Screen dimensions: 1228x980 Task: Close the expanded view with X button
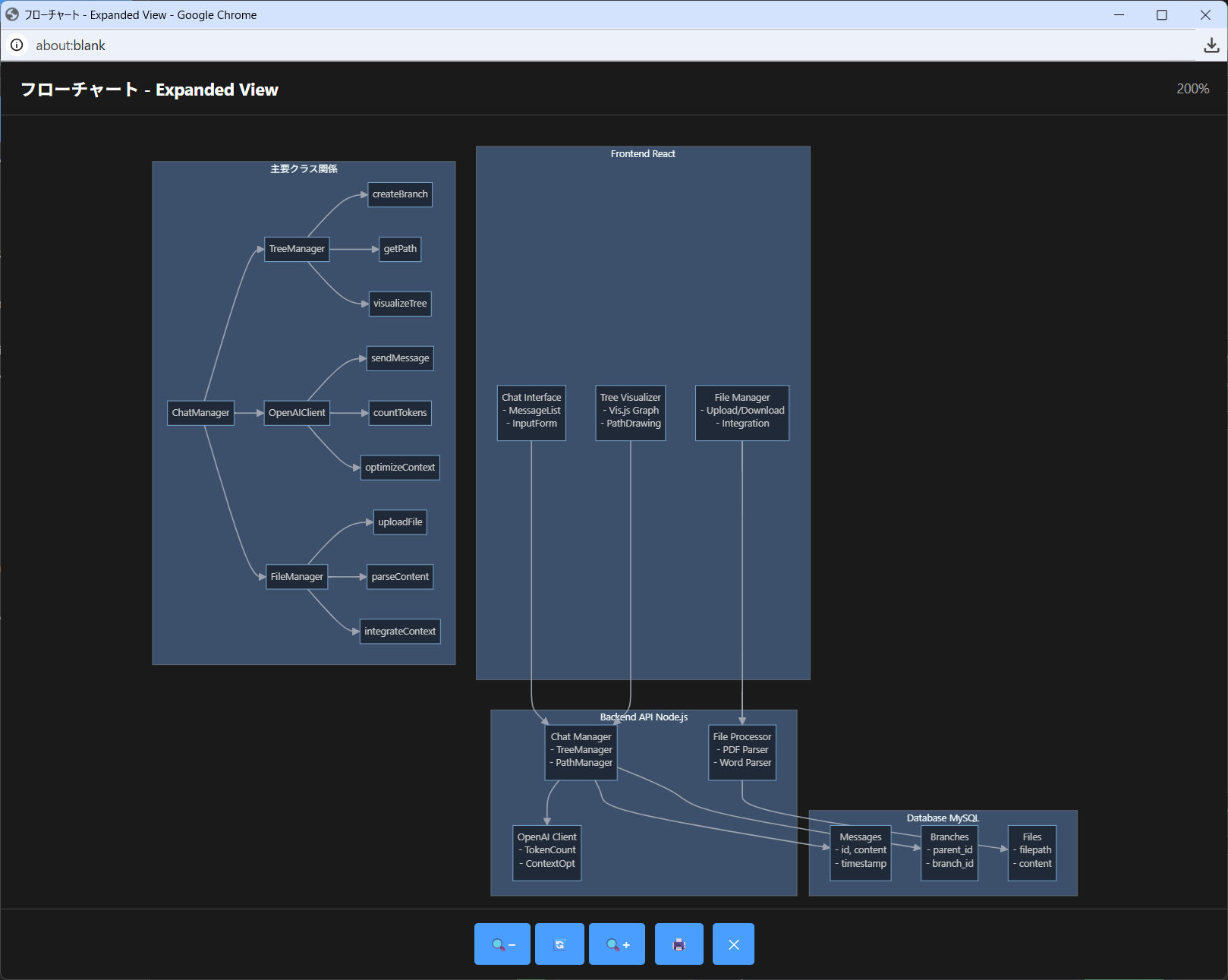point(733,944)
